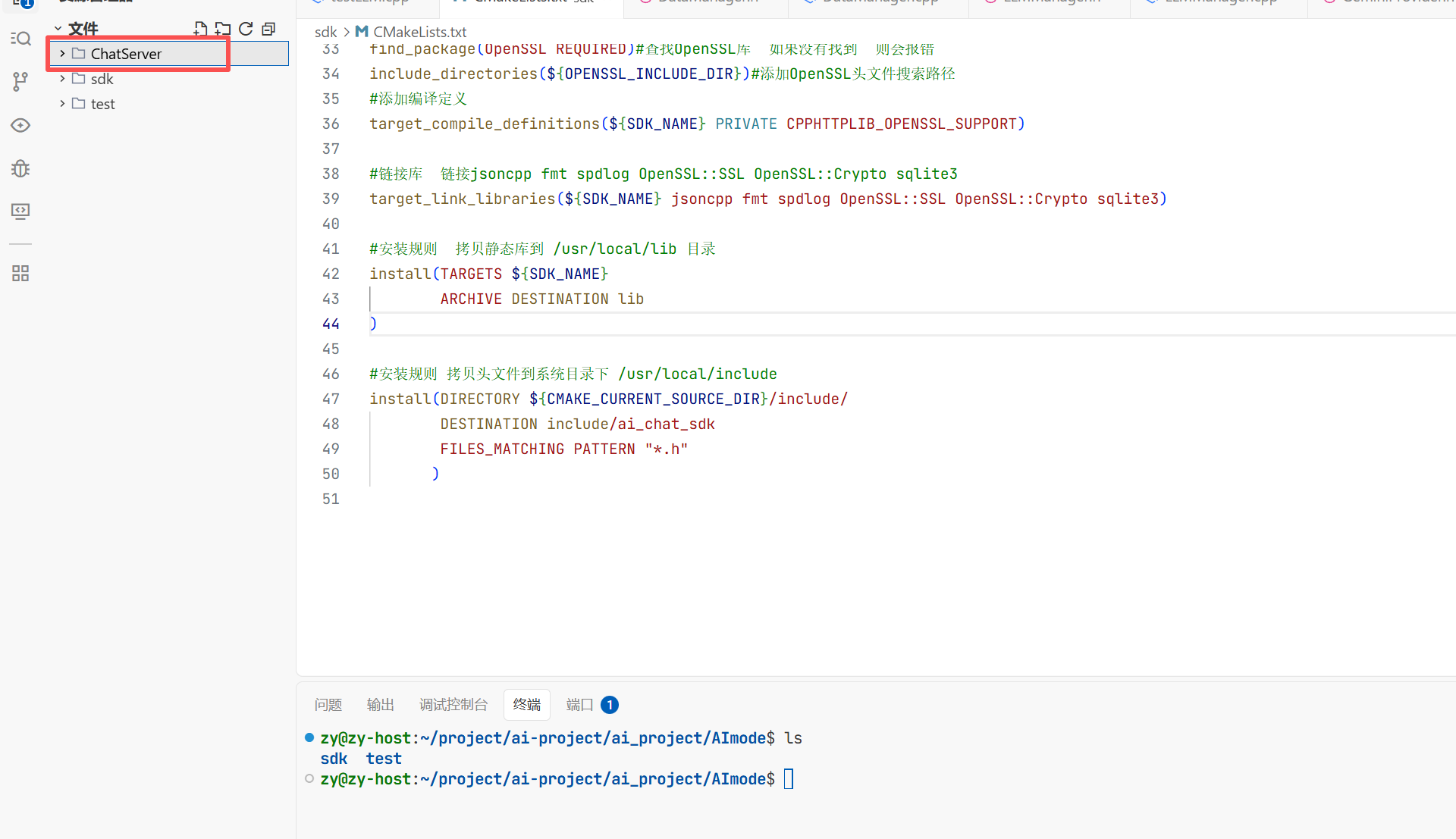
Task: Switch to the 输出 panel tab
Action: [x=380, y=705]
